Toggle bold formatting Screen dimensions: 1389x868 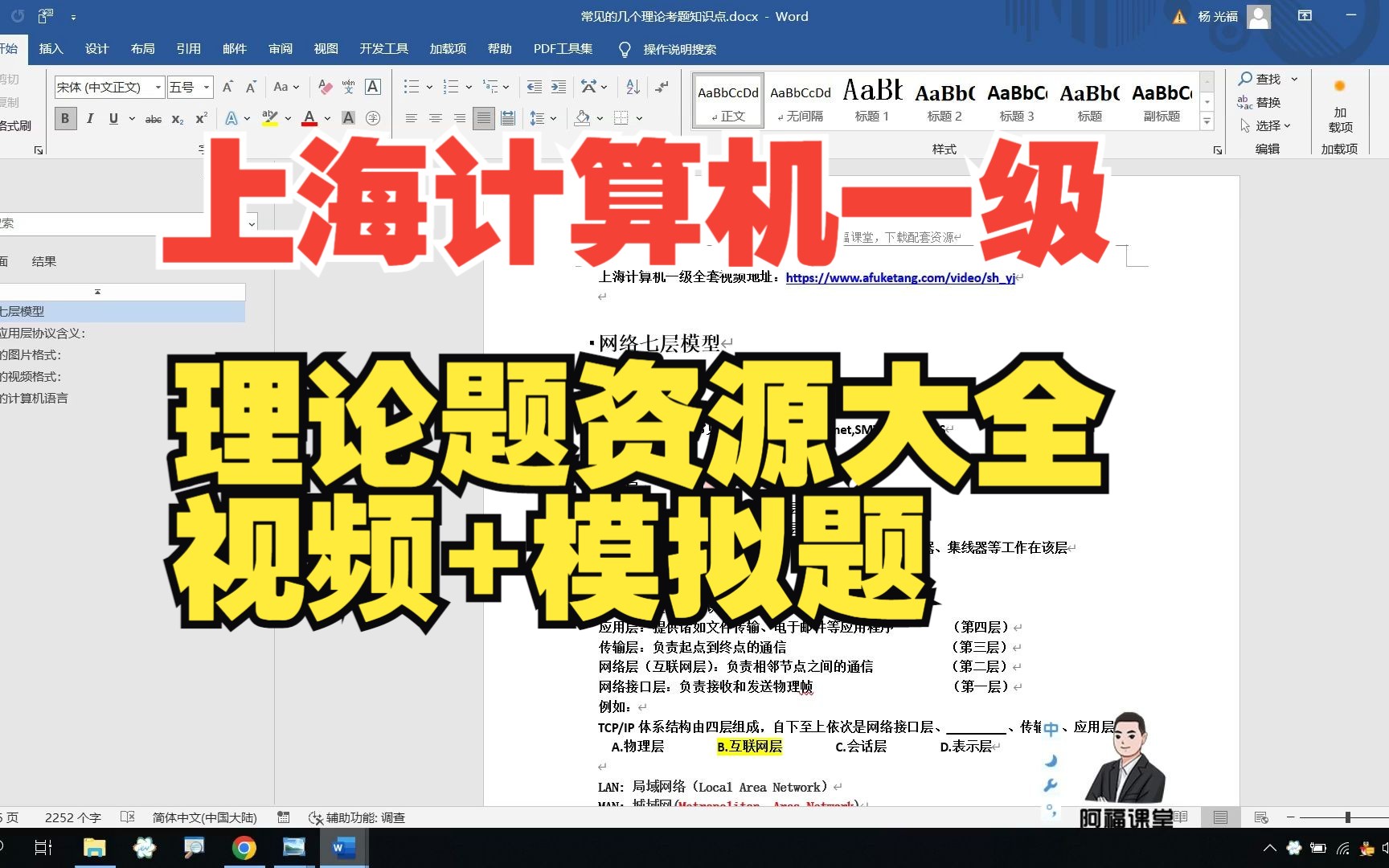click(64, 118)
